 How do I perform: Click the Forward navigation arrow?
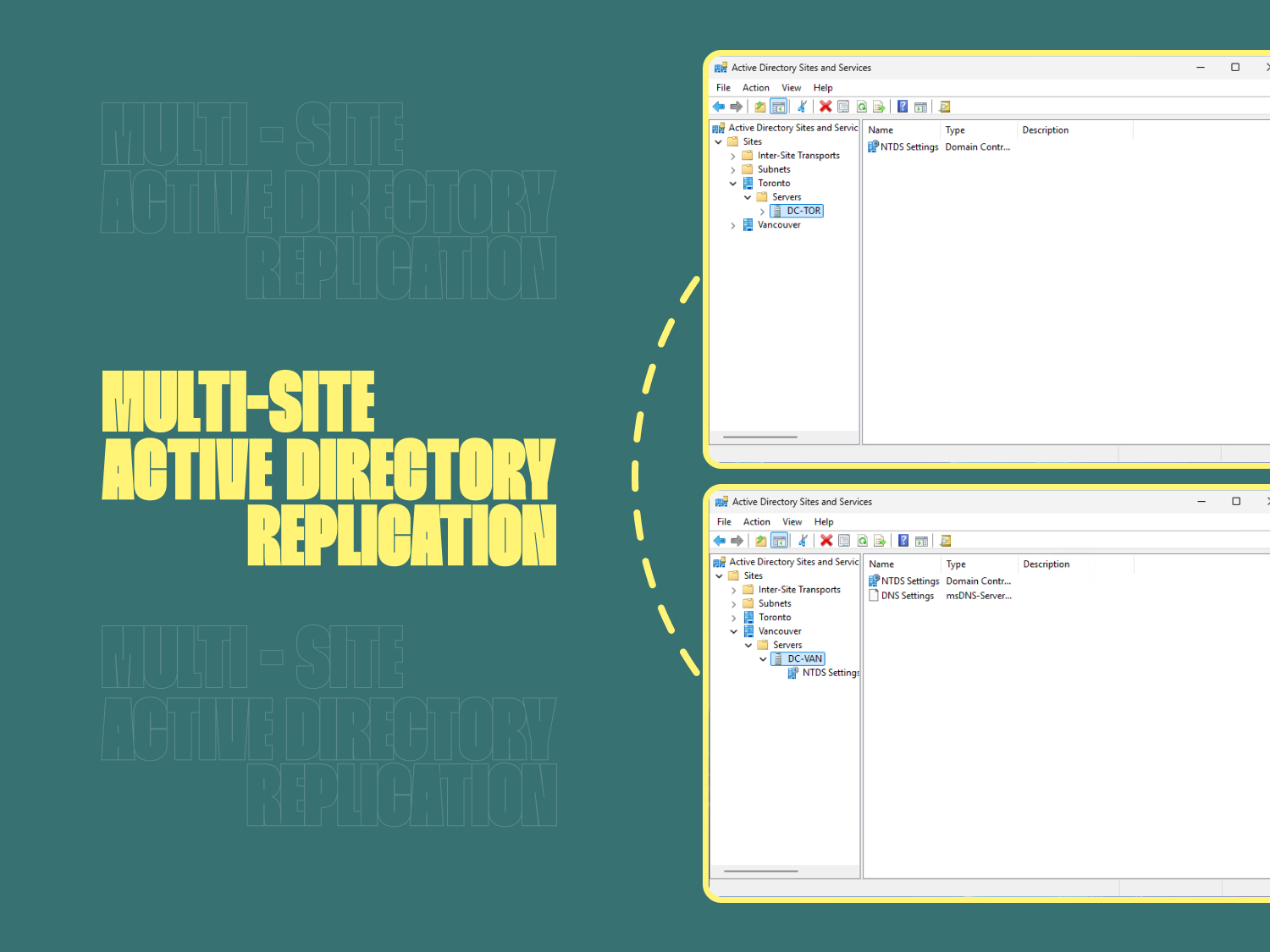pyautogui.click(x=737, y=106)
